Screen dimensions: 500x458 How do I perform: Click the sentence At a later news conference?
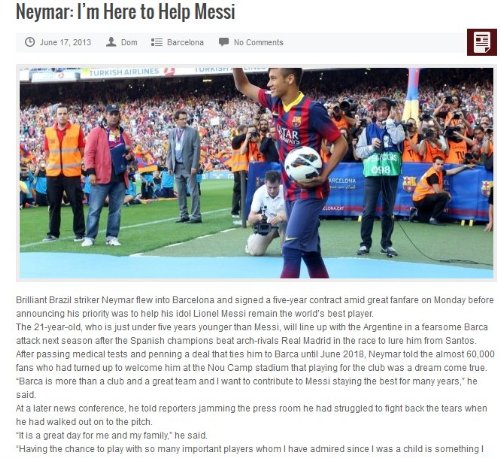pos(251,415)
